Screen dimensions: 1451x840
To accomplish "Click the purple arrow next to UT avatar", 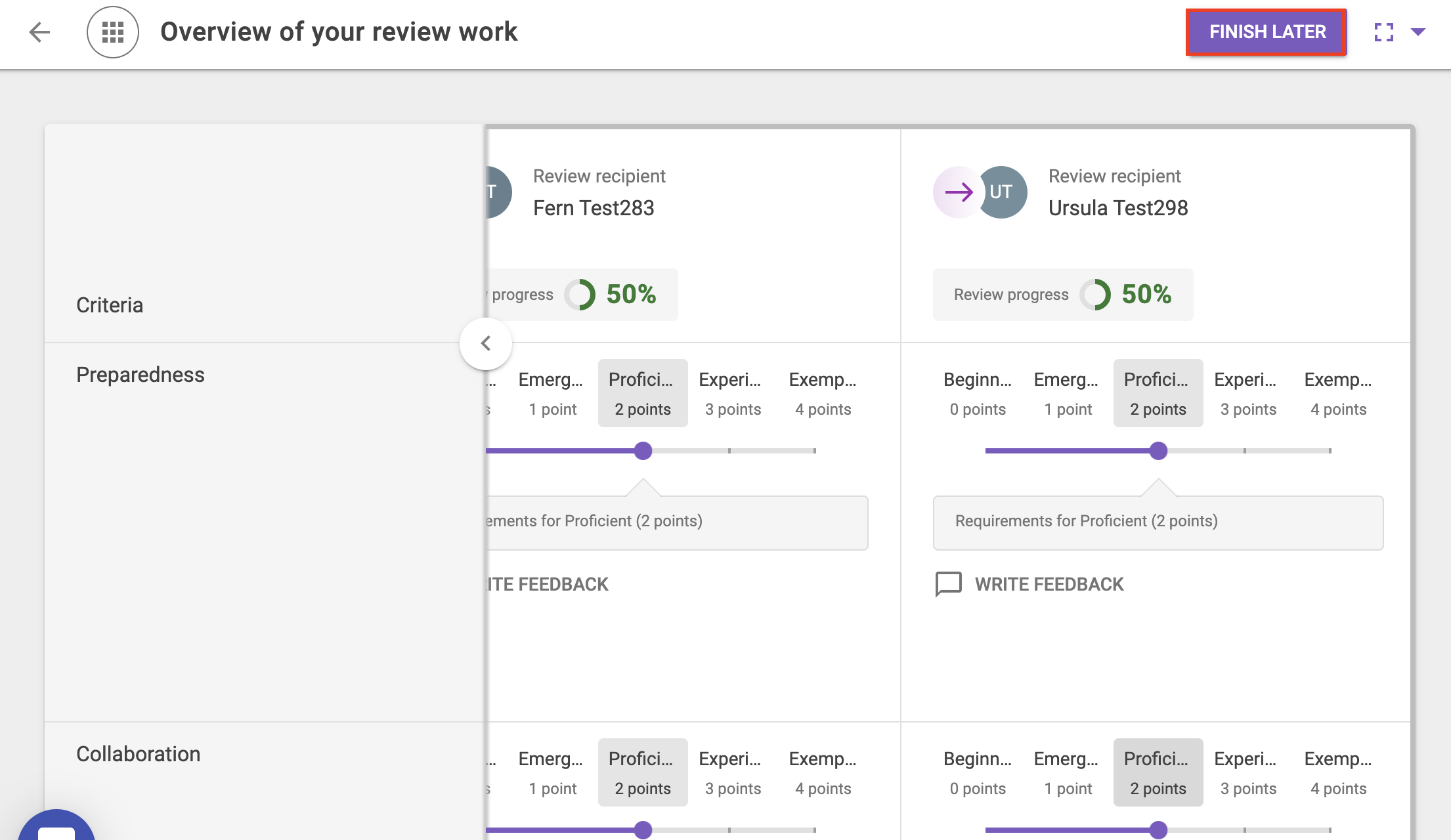I will pos(958,192).
